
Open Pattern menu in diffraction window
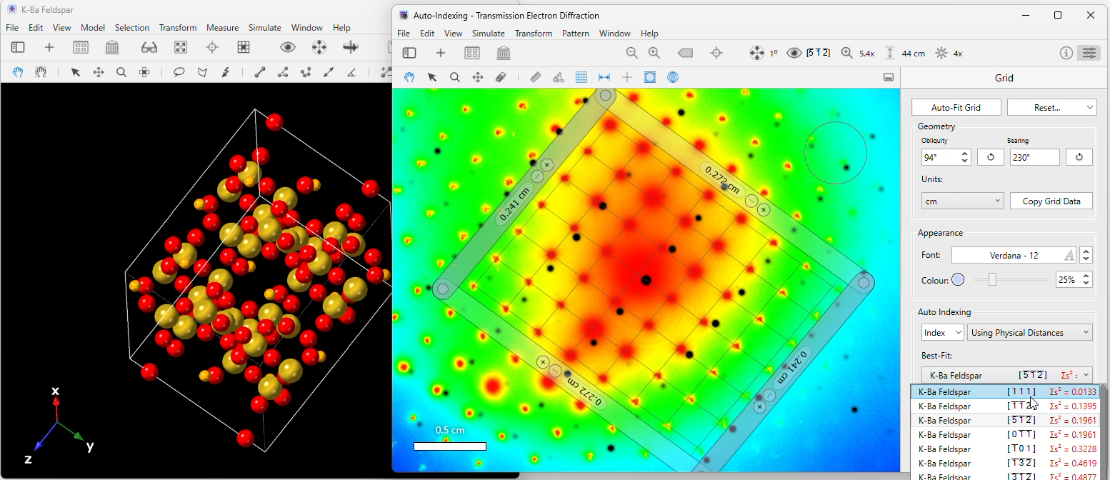click(576, 33)
